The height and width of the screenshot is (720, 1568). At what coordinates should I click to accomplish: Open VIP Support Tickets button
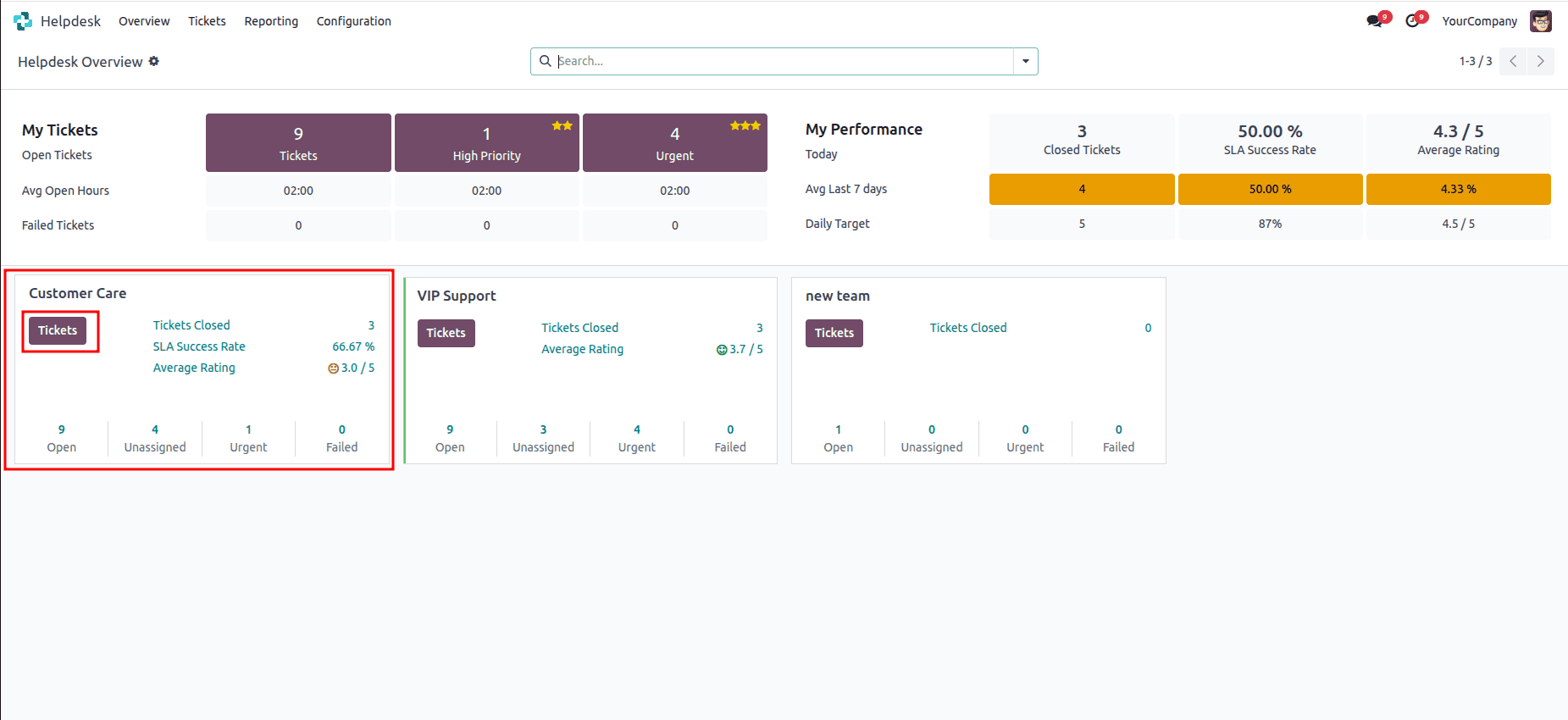coord(446,333)
